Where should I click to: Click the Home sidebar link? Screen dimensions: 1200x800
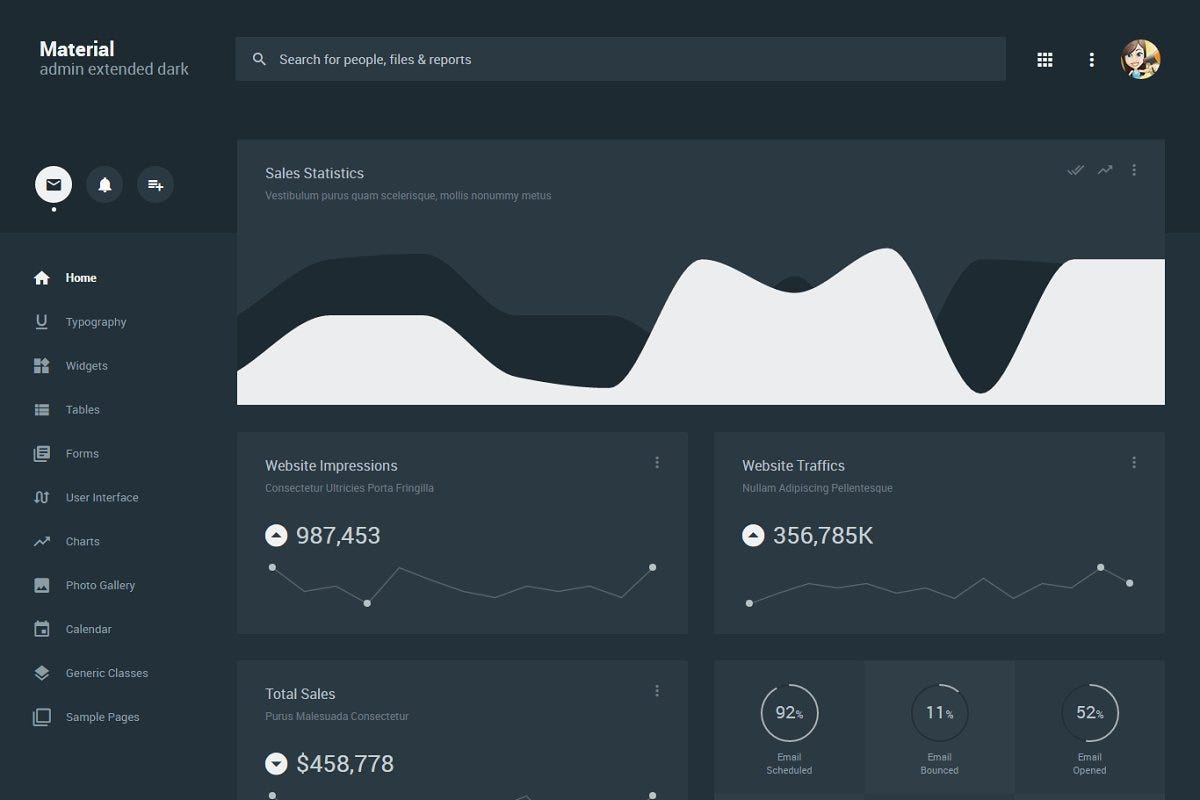tap(81, 278)
